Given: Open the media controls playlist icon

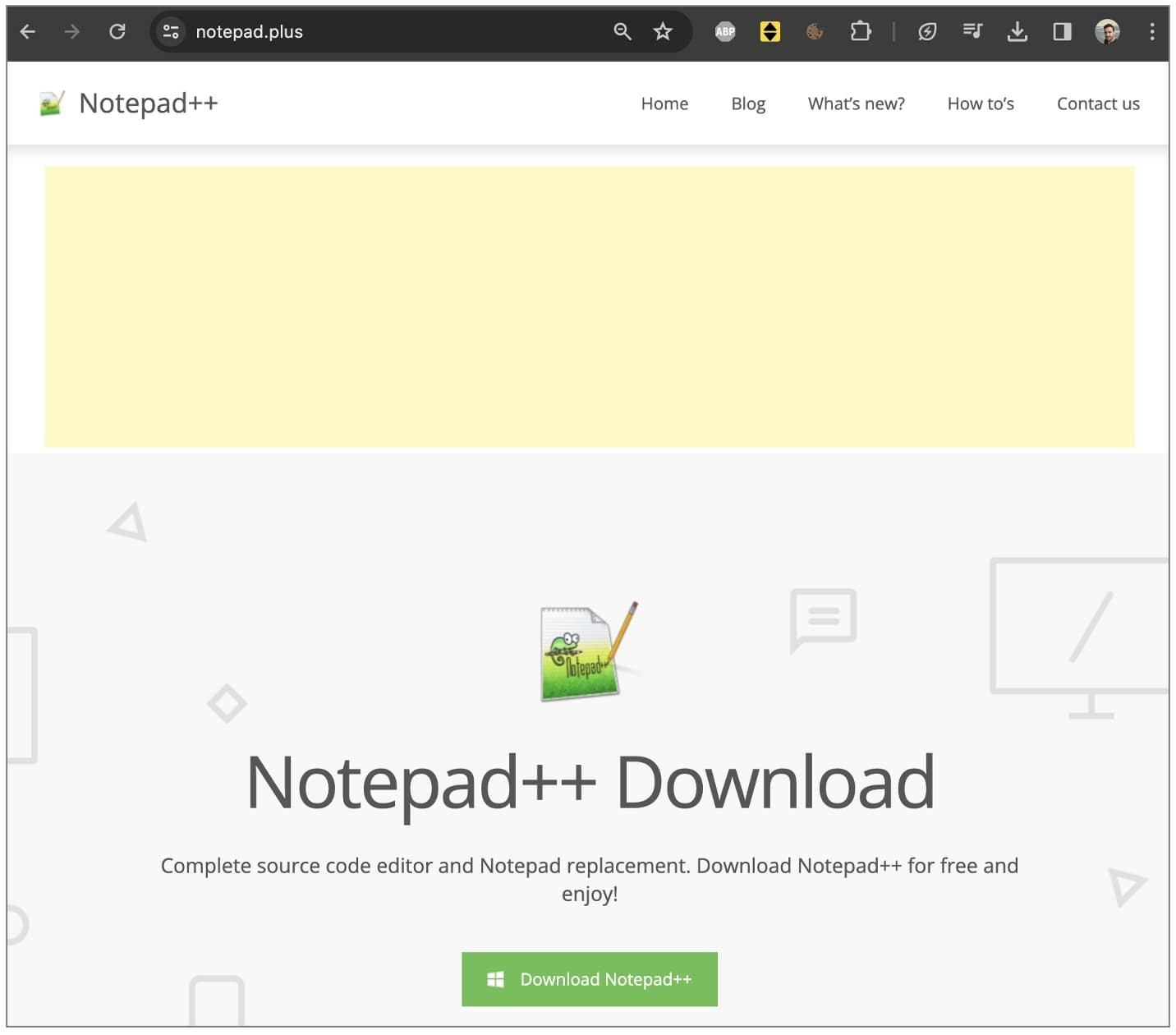Looking at the screenshot, I should pos(972,32).
